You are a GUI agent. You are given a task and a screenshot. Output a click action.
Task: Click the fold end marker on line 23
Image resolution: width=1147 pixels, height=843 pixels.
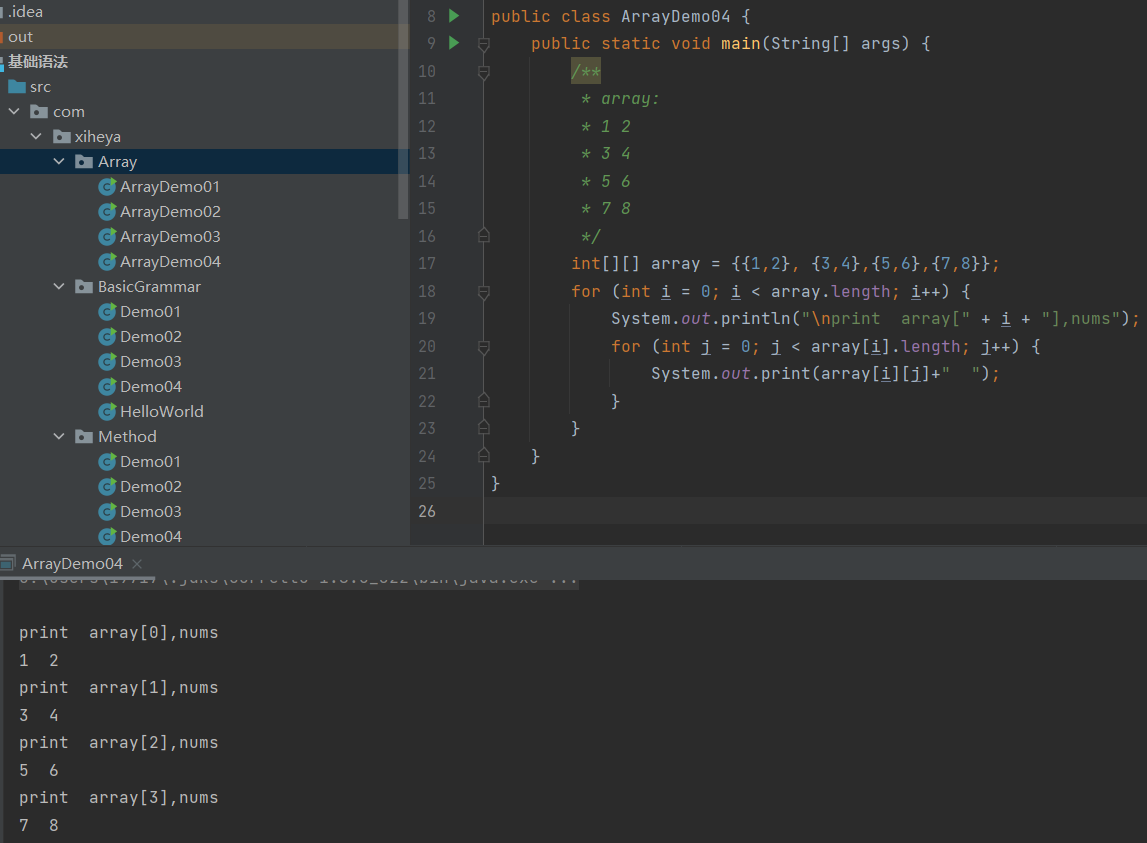[484, 427]
